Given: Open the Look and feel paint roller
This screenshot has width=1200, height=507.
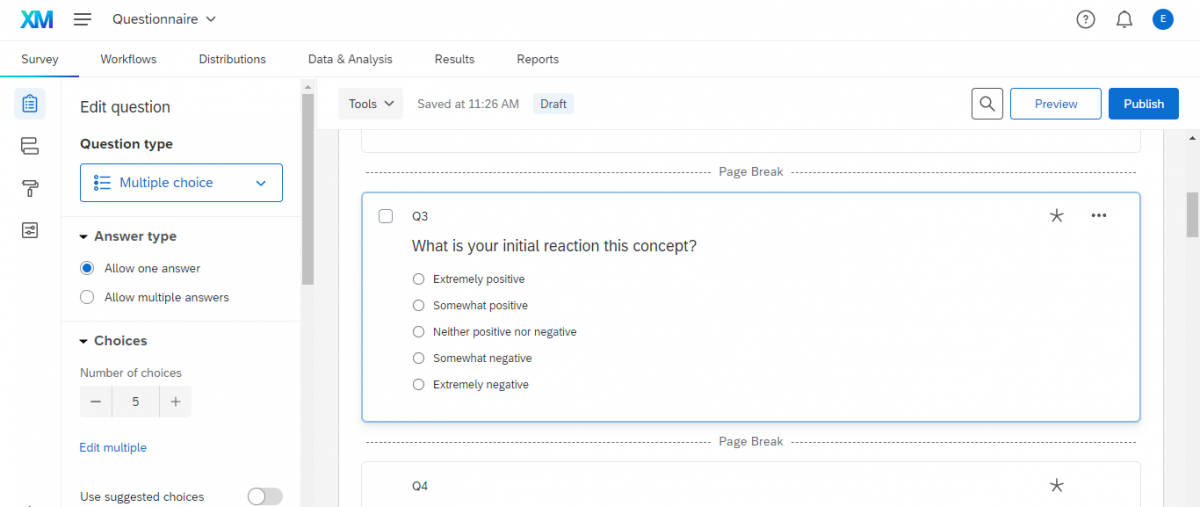Looking at the screenshot, I should [x=30, y=189].
